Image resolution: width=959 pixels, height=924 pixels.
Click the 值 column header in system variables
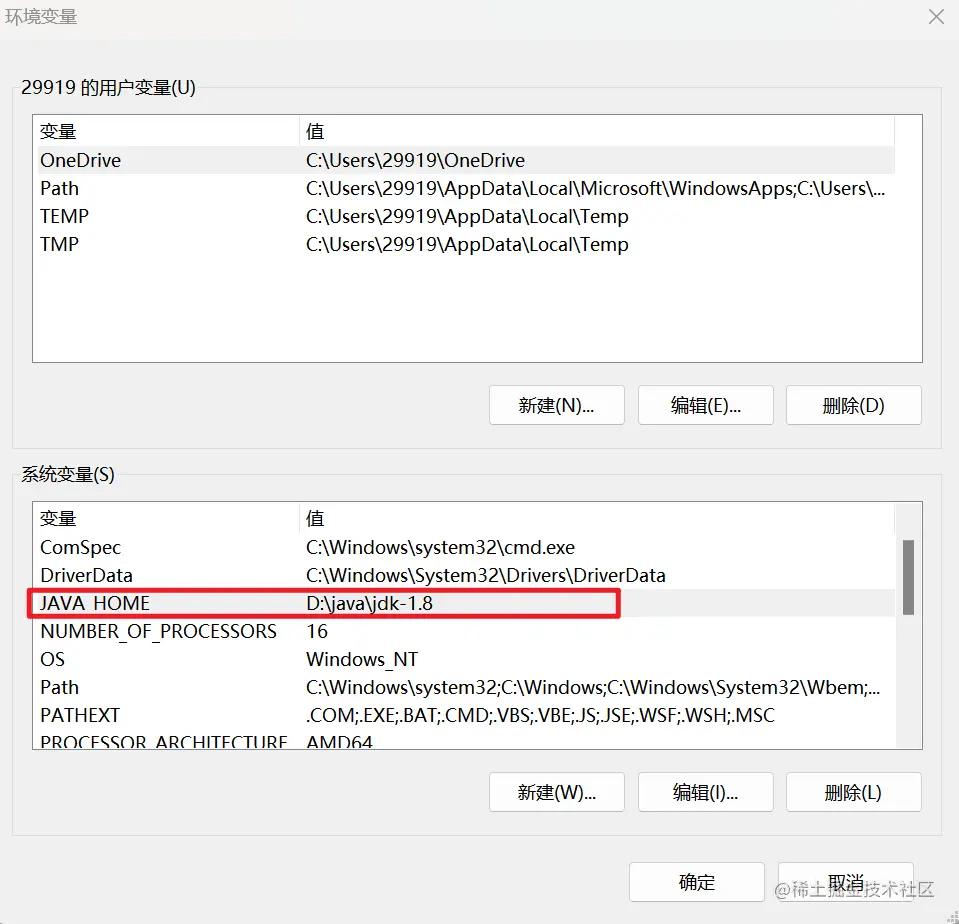(x=597, y=519)
